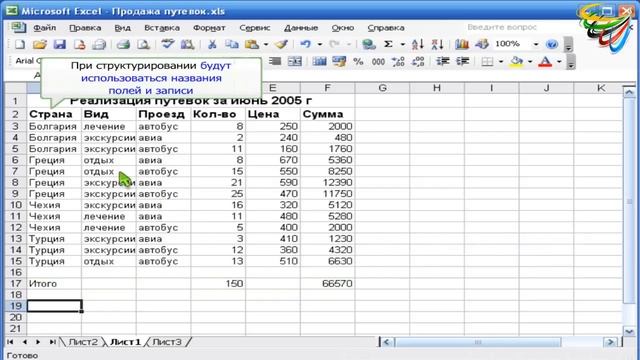Apply font color red A

pyautogui.click(x=545, y=62)
